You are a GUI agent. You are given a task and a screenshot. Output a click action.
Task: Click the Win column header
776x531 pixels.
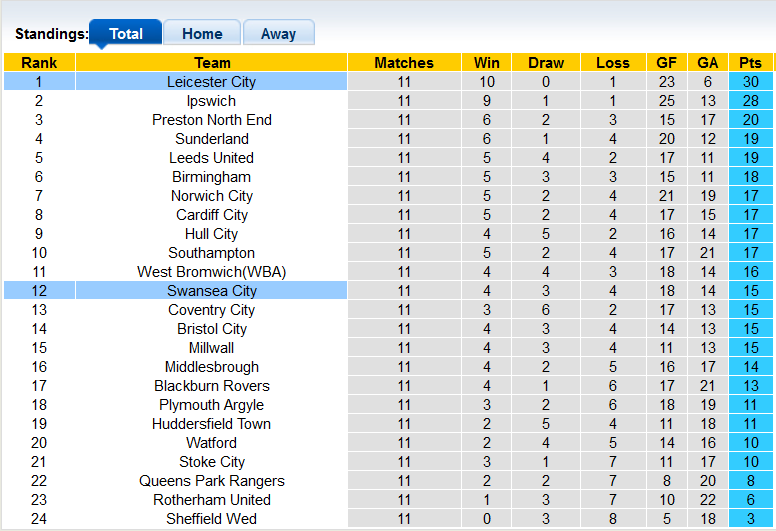(487, 63)
